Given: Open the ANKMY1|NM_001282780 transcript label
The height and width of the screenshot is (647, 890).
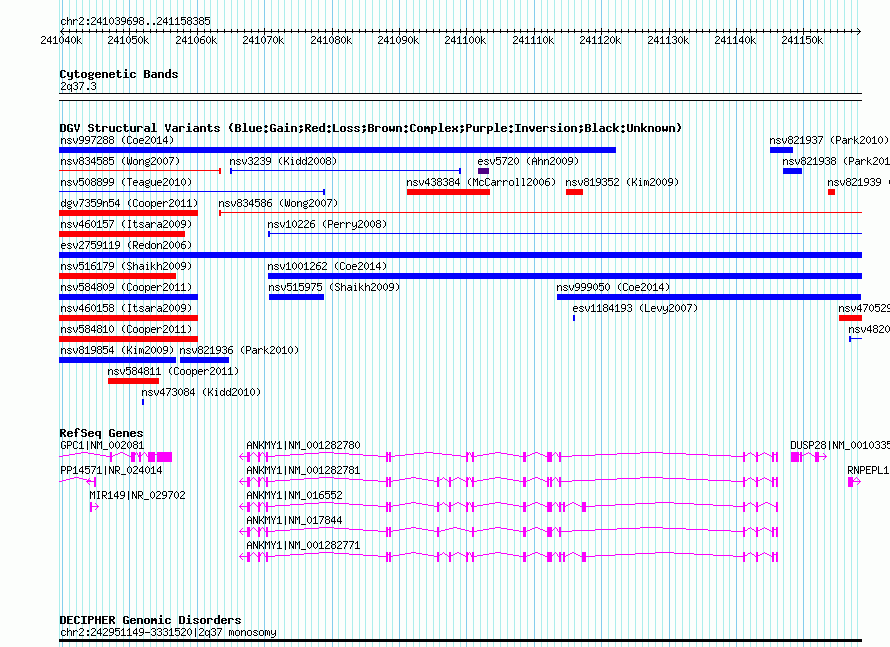Looking at the screenshot, I should click(303, 446).
